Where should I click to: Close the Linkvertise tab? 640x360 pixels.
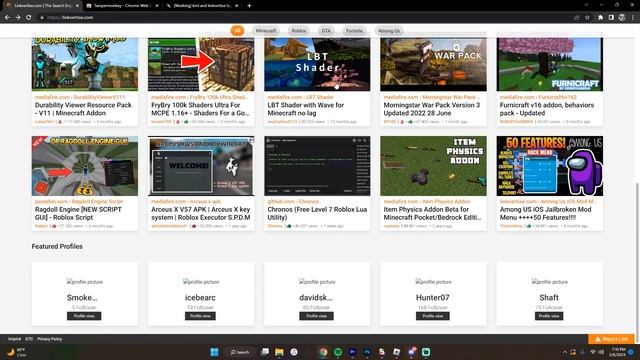point(77,6)
